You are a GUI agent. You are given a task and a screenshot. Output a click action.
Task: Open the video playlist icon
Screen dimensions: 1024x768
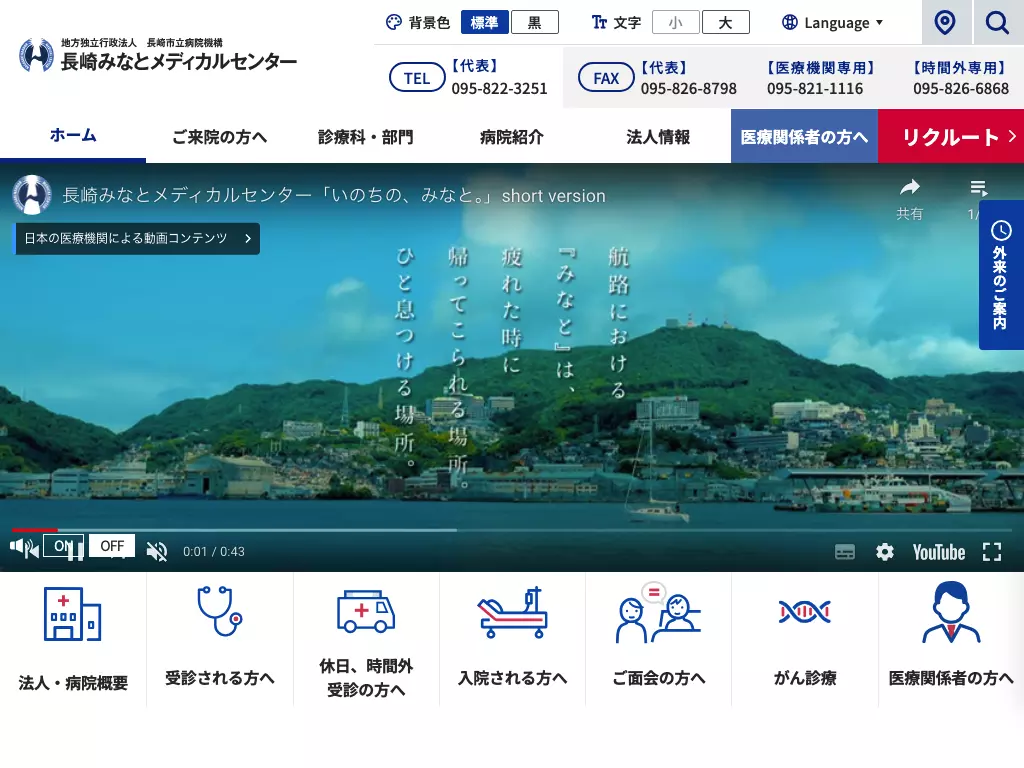(x=978, y=189)
